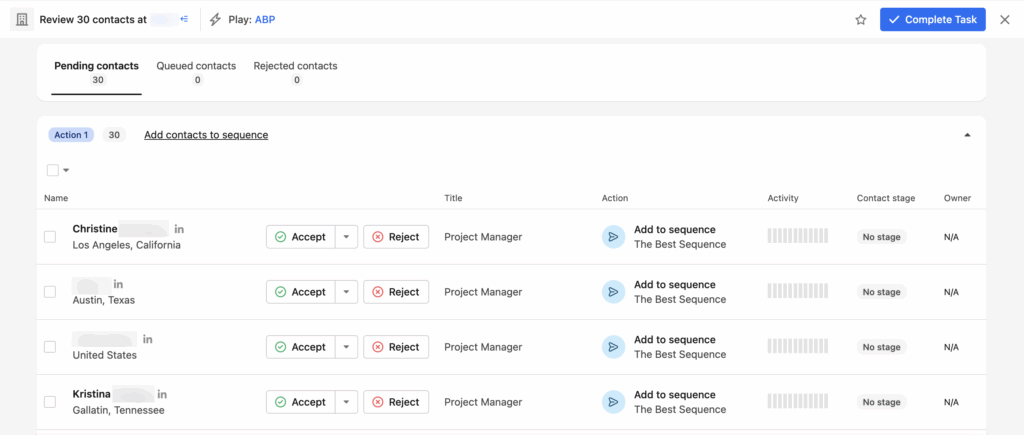Open LinkedIn icon for Austin, Texas contact

tap(118, 285)
